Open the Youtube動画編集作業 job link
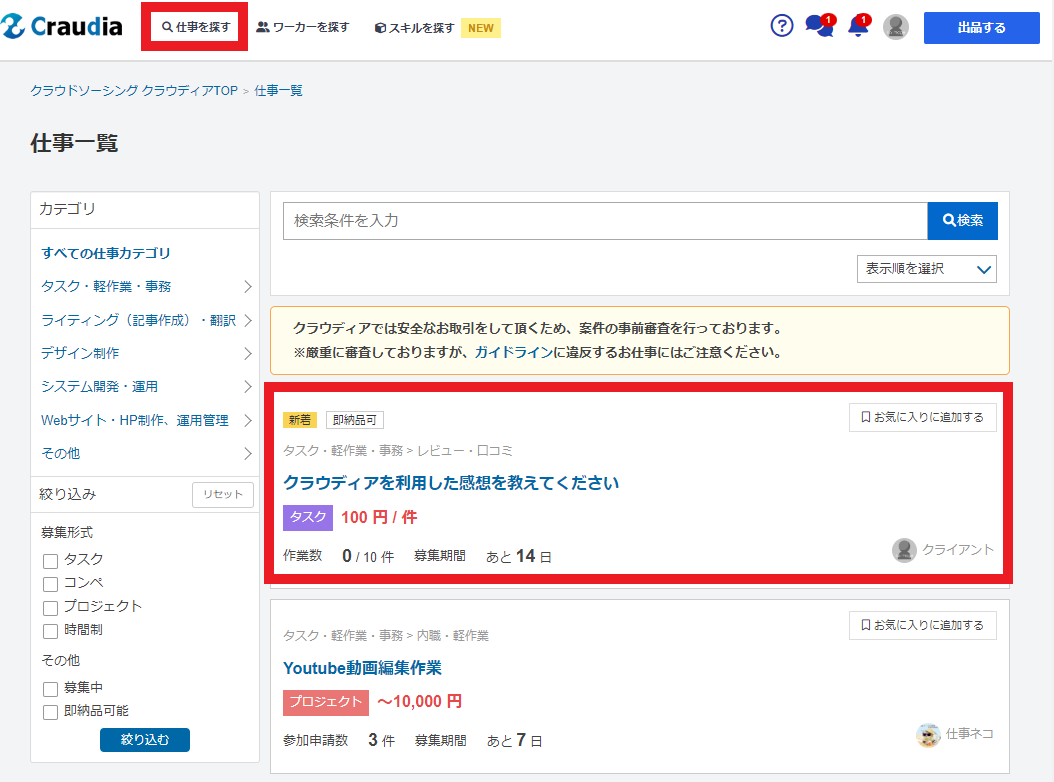This screenshot has height=782, width=1054. (362, 667)
